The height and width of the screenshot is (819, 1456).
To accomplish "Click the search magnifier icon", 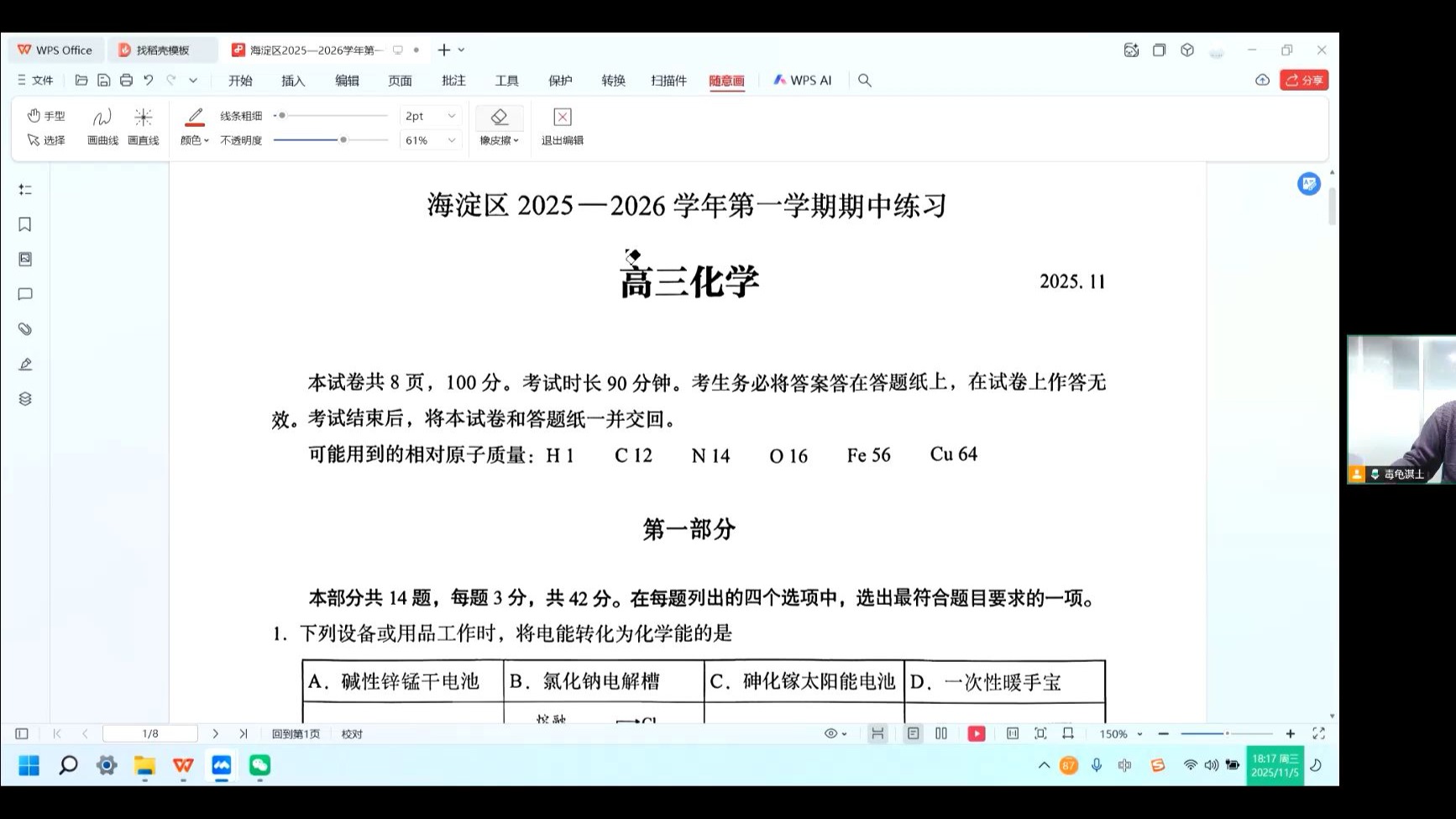I will pos(865,81).
